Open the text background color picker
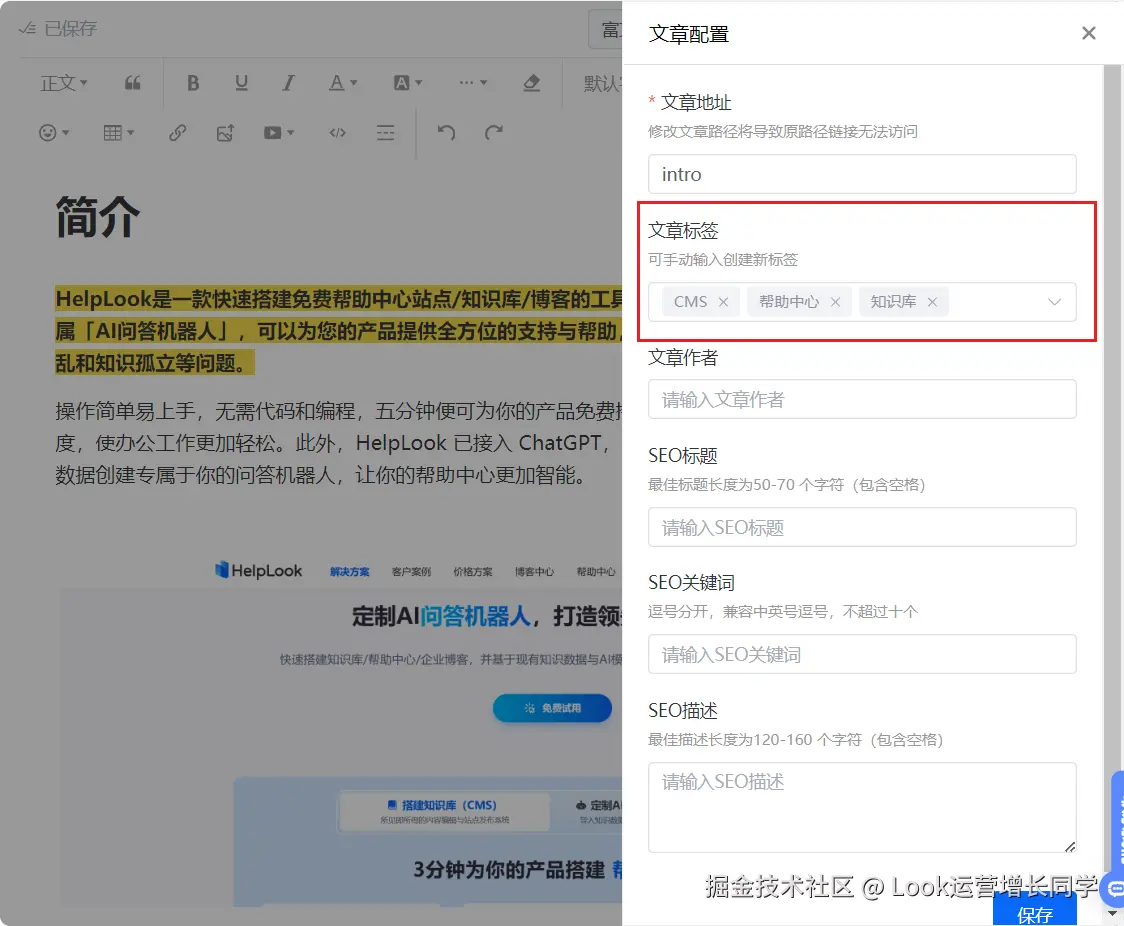Viewport: 1124px width, 926px height. pyautogui.click(x=408, y=83)
